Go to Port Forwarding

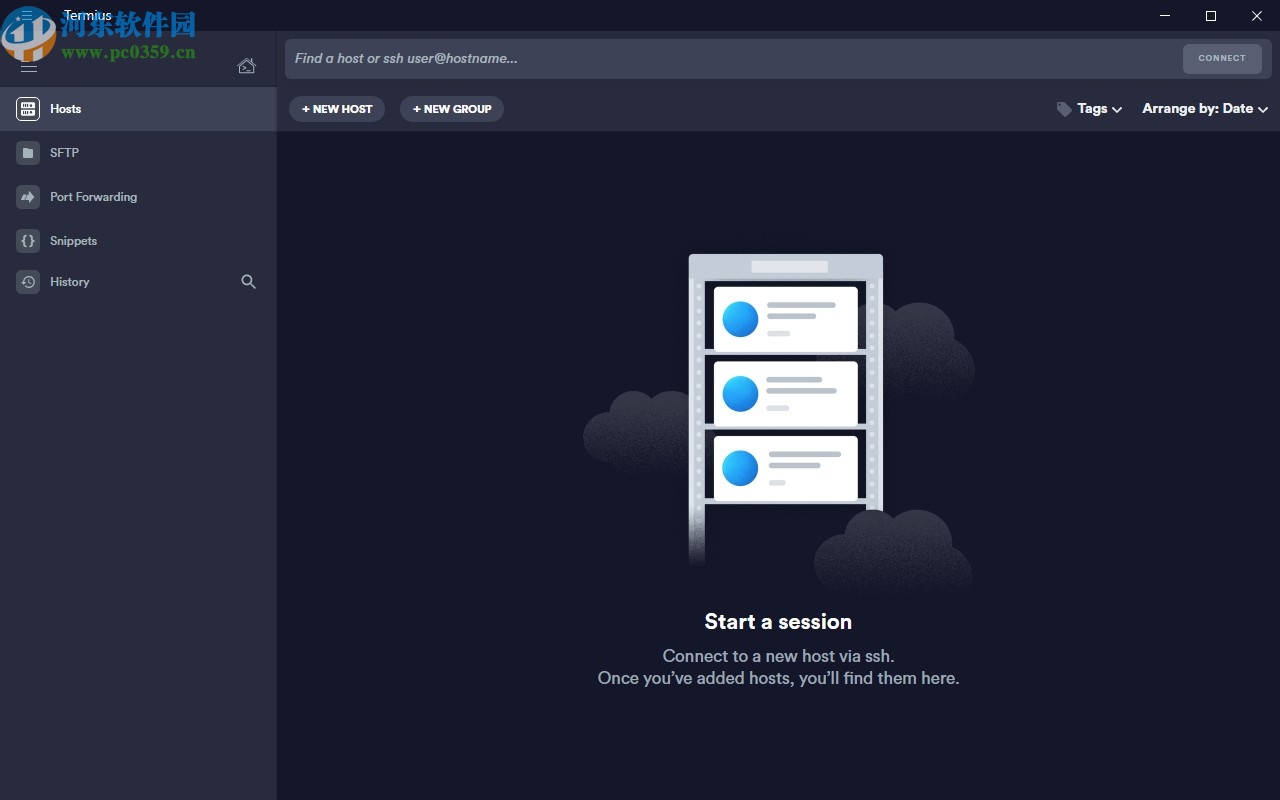pyautogui.click(x=138, y=197)
